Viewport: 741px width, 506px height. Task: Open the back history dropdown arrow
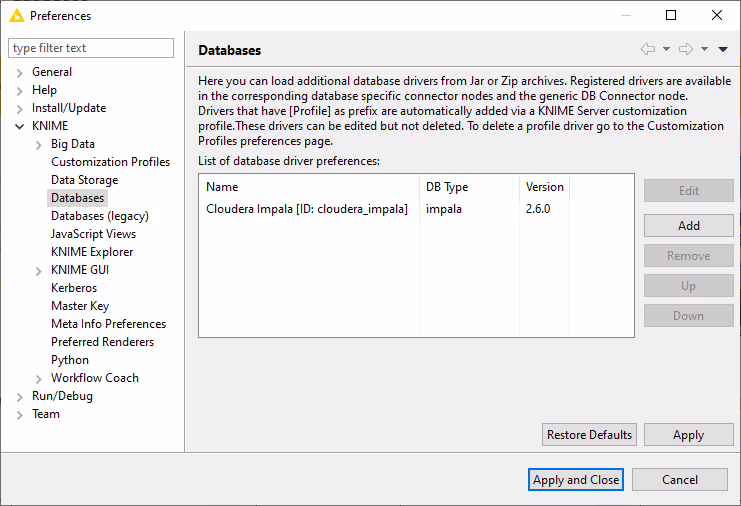click(x=665, y=49)
